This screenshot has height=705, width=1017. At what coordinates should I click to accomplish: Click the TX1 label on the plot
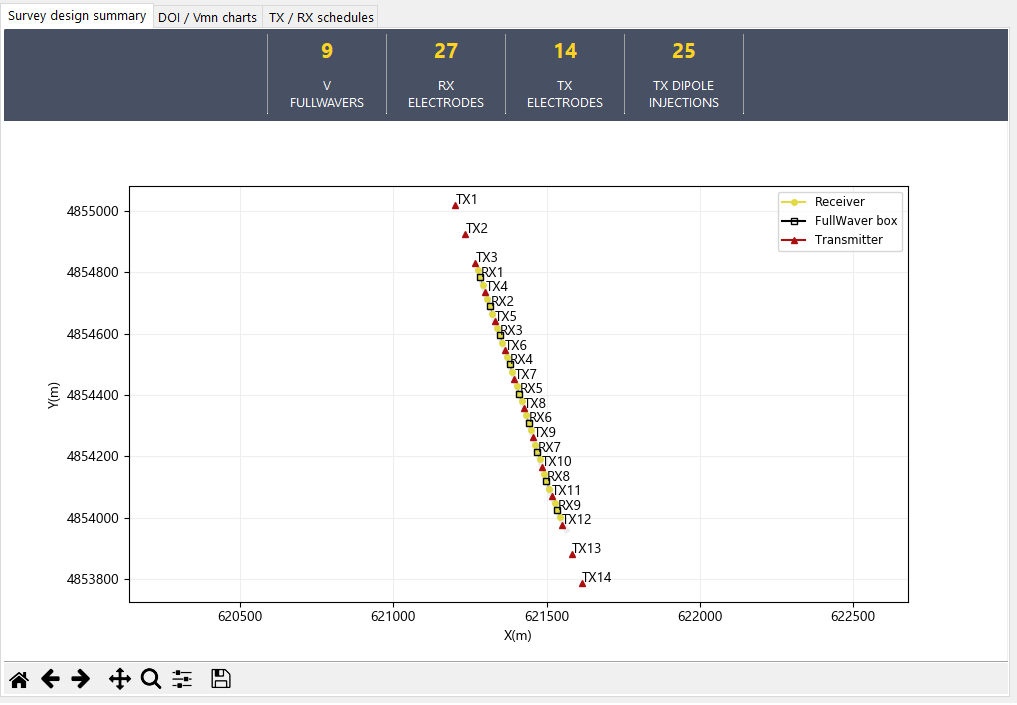pyautogui.click(x=466, y=200)
